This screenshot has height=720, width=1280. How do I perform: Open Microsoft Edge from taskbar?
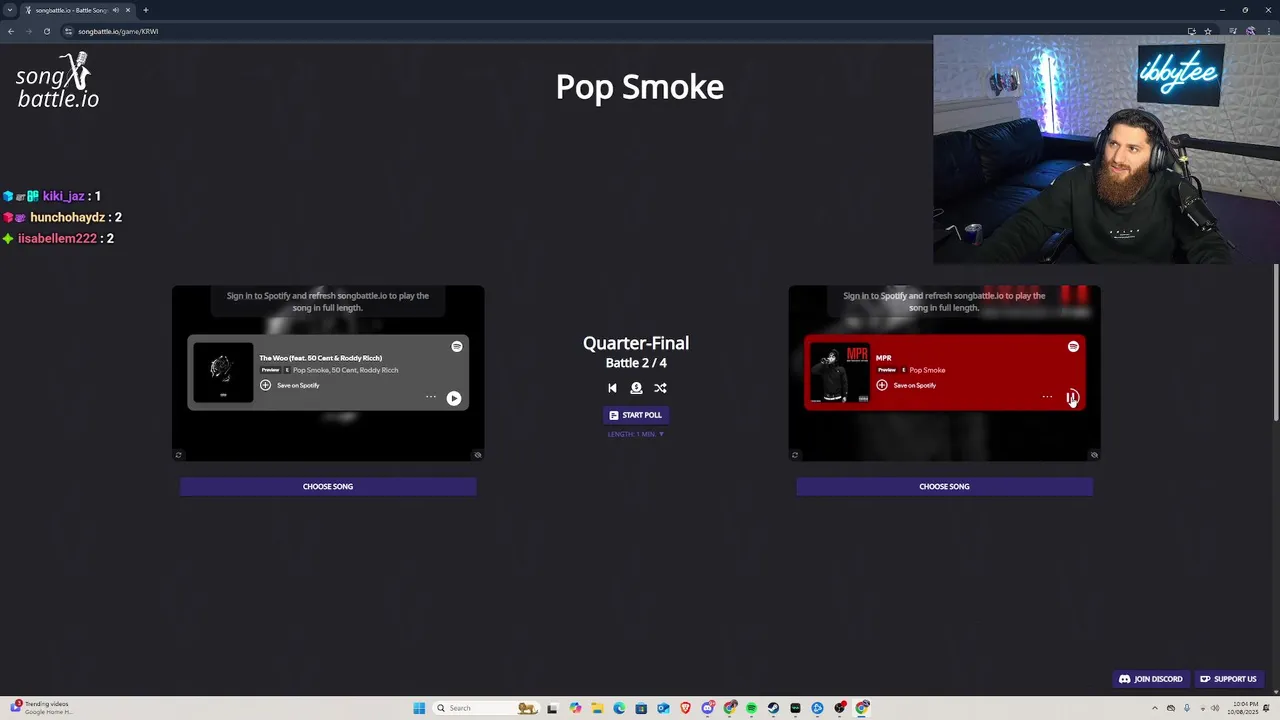point(619,708)
